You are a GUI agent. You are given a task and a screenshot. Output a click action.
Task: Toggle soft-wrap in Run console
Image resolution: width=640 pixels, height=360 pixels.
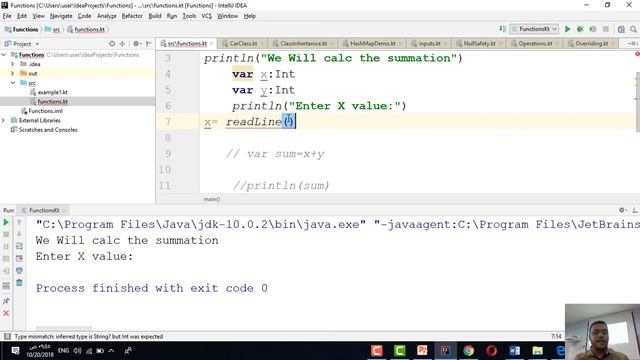[x=19, y=246]
